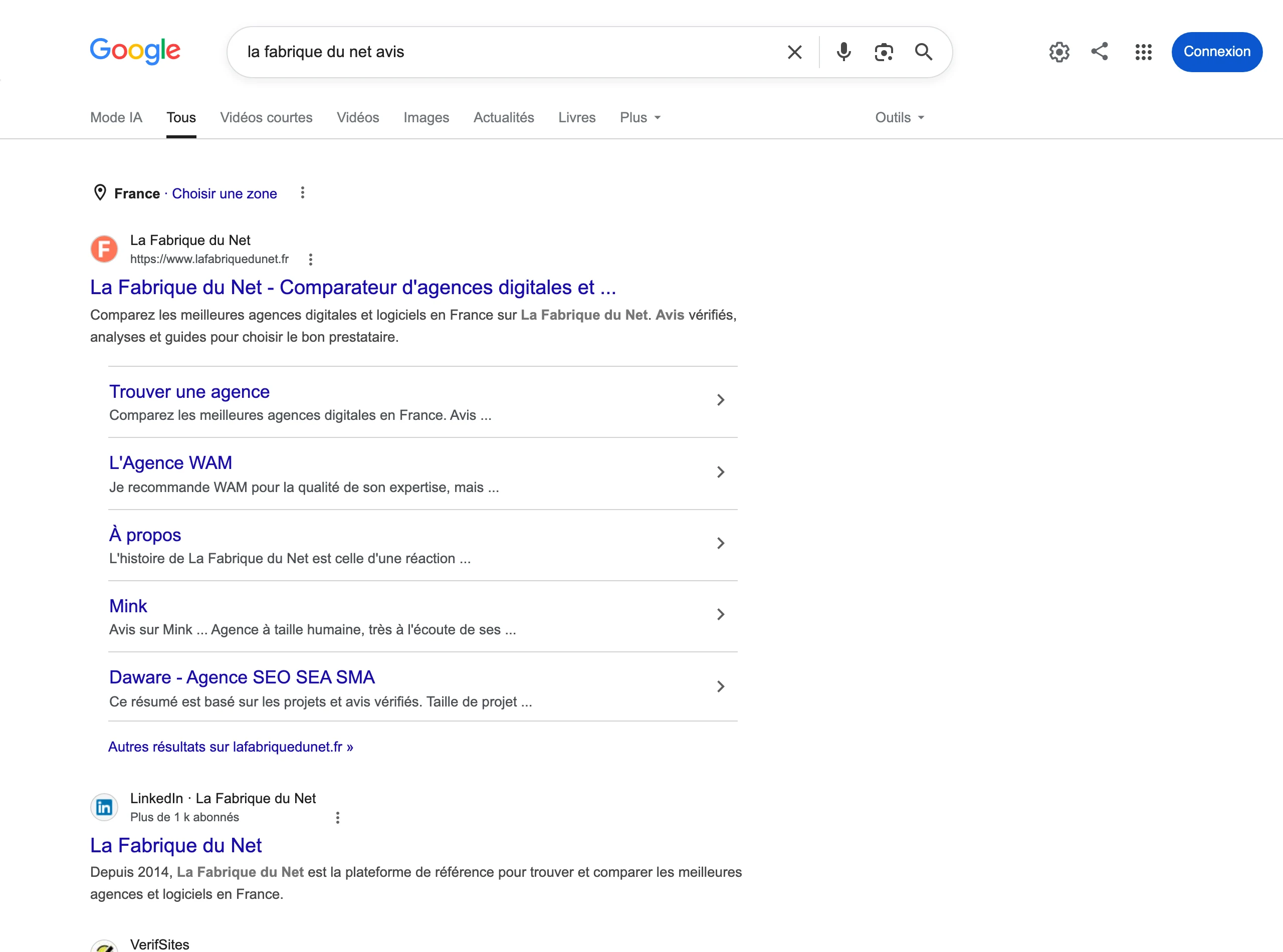Open the Mink sitelink
This screenshot has height=952, width=1283.
(x=128, y=606)
